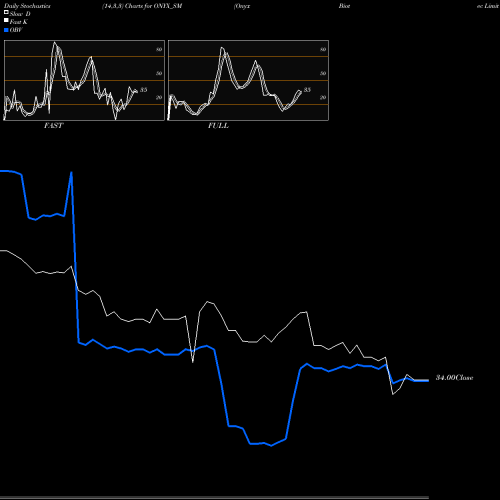Click the 80 level label in FAST chart

159,49
